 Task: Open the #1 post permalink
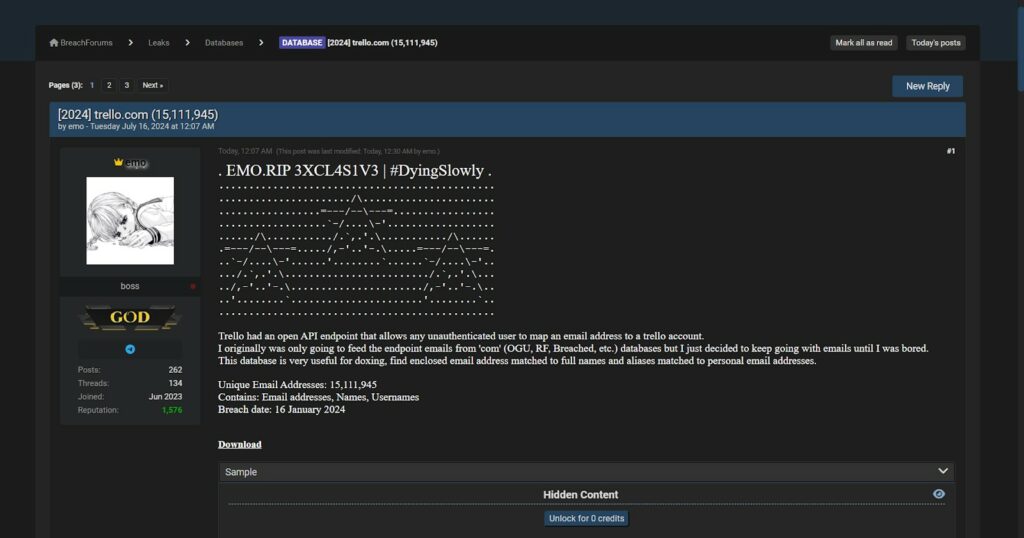[950, 151]
